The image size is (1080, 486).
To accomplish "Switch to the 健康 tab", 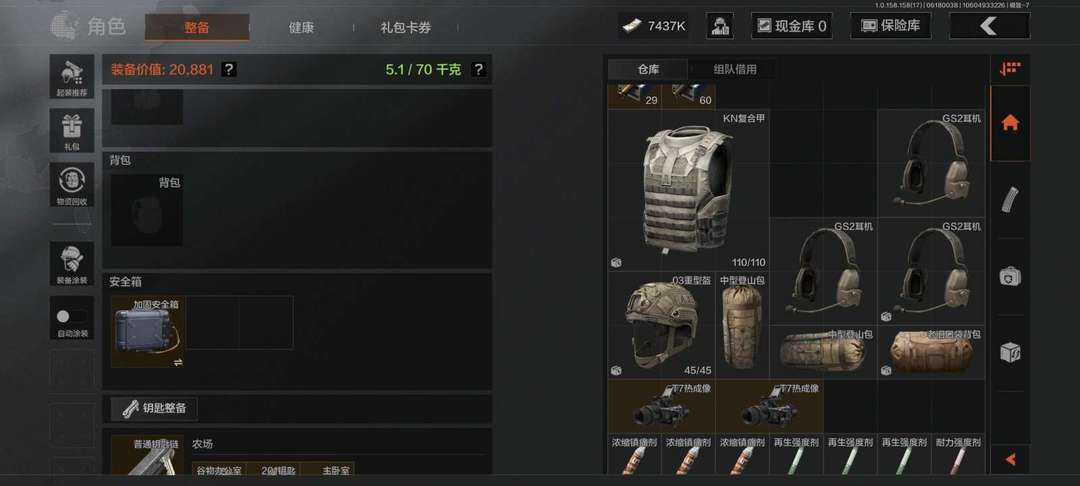I will click(x=301, y=28).
